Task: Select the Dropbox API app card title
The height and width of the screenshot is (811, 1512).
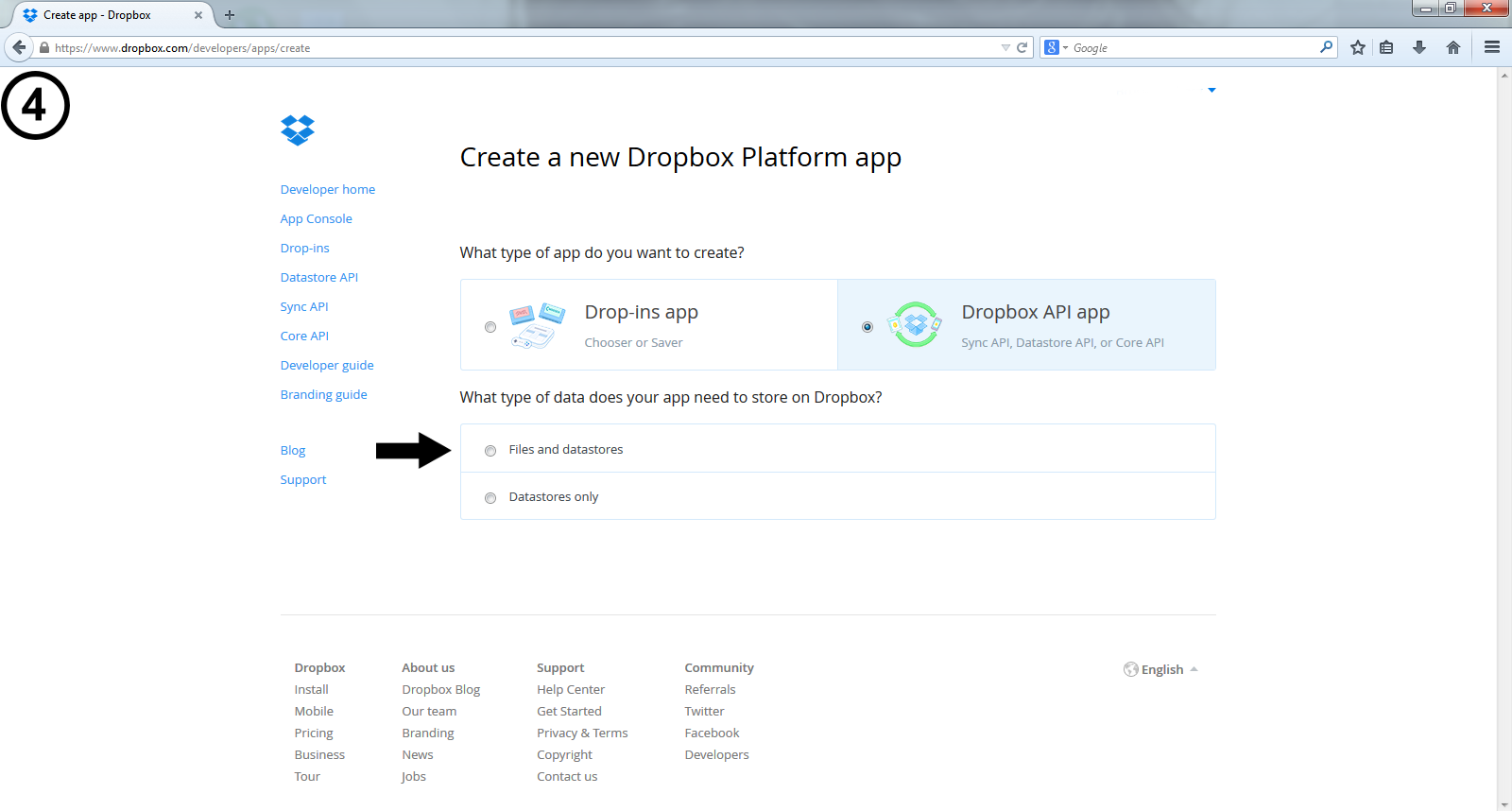Action: coord(1036,312)
